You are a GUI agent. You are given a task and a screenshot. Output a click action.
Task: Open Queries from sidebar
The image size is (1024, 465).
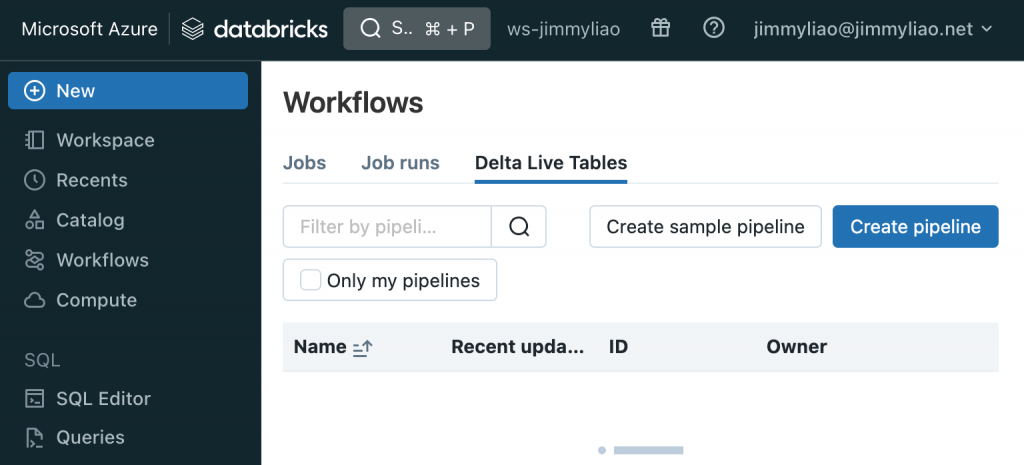coord(90,437)
